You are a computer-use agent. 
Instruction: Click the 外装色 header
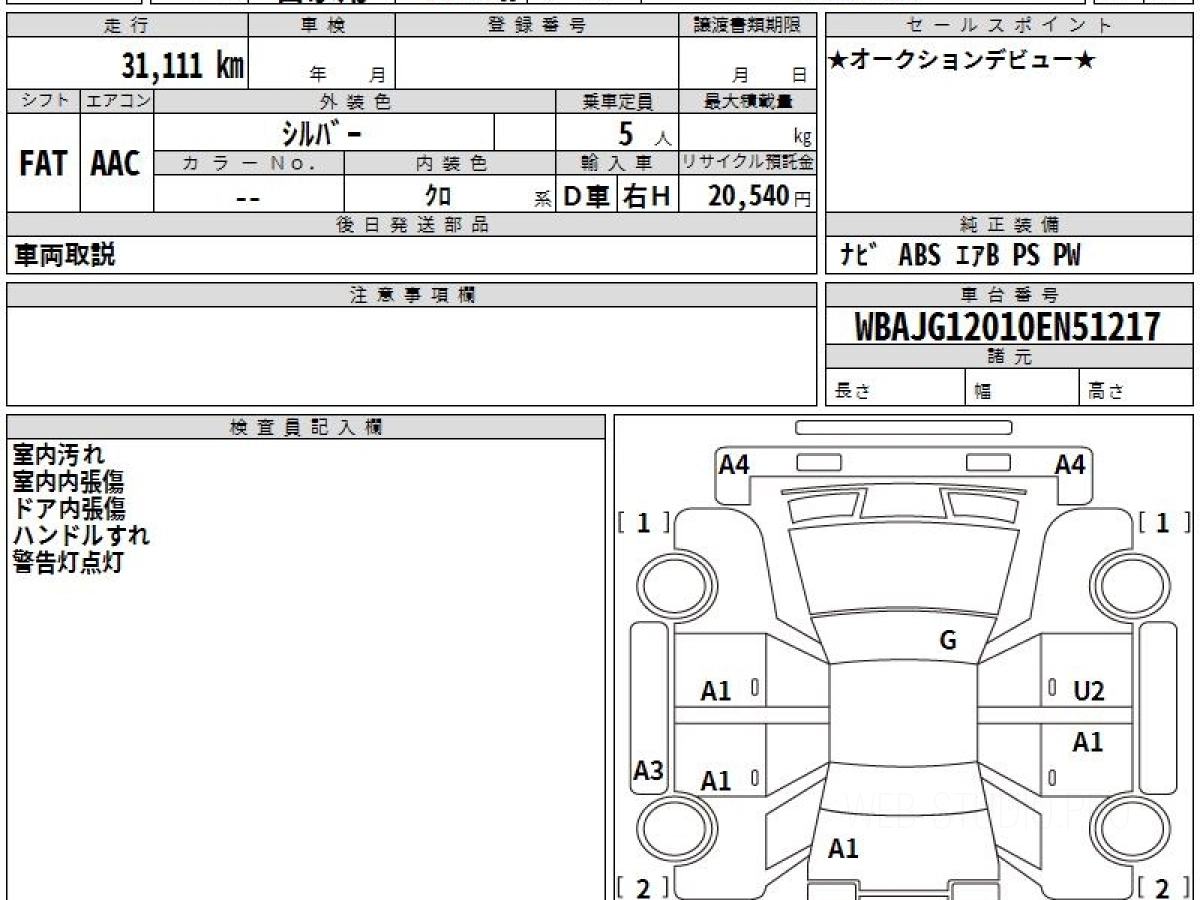[355, 101]
